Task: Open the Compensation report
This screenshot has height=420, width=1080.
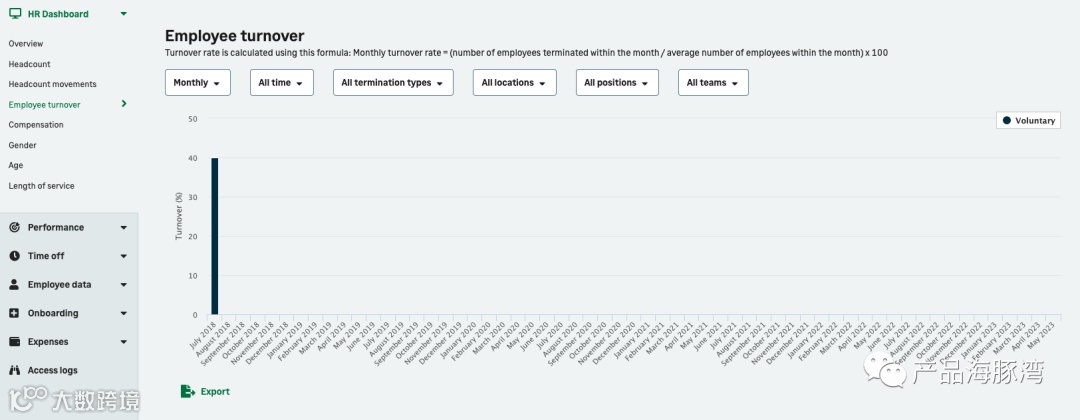Action: [36, 125]
